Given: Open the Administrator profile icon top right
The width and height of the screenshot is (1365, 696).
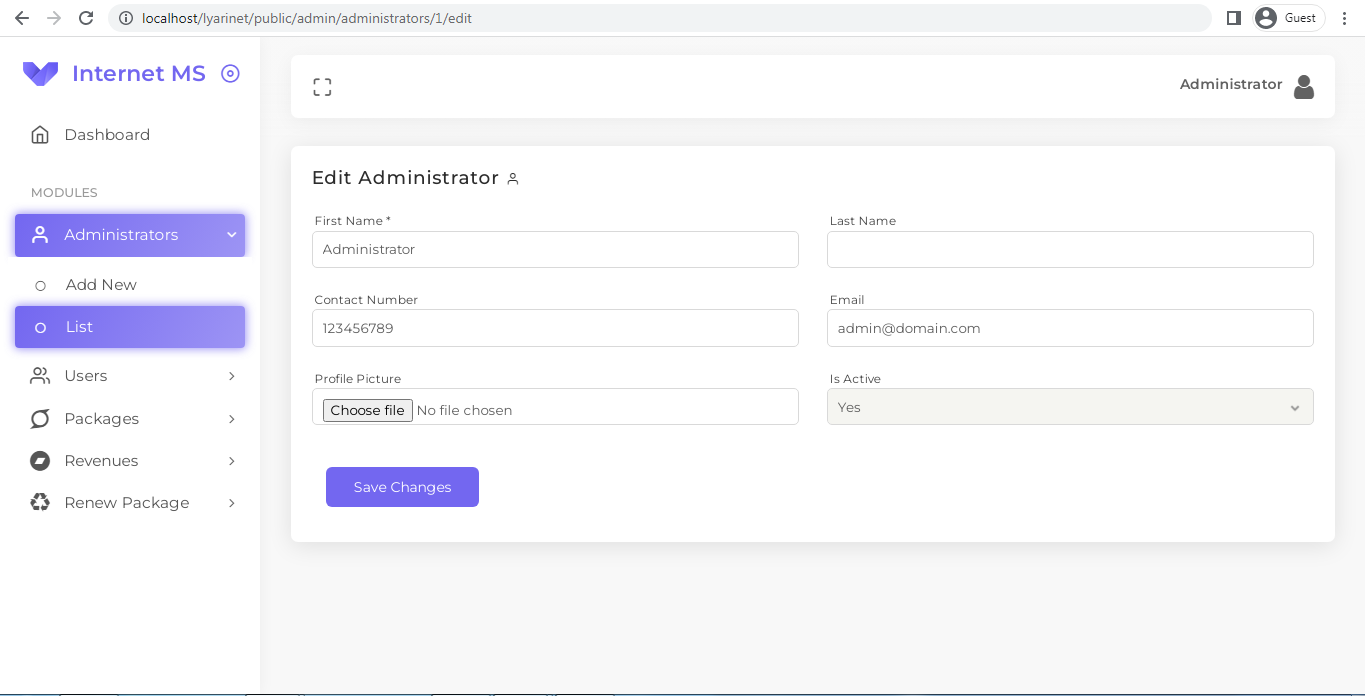Looking at the screenshot, I should (x=1303, y=86).
